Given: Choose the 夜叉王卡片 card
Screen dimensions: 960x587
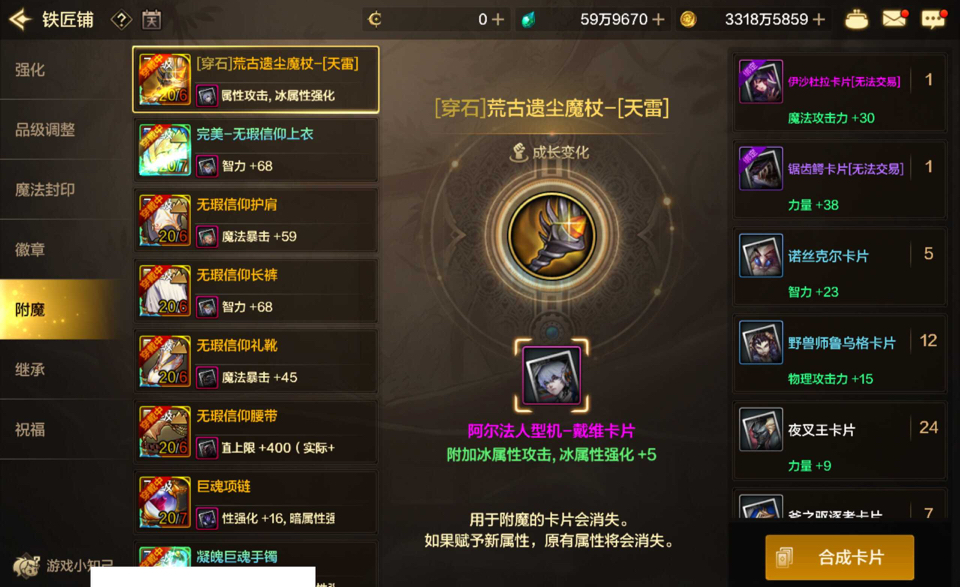Looking at the screenshot, I should pyautogui.click(x=840, y=440).
